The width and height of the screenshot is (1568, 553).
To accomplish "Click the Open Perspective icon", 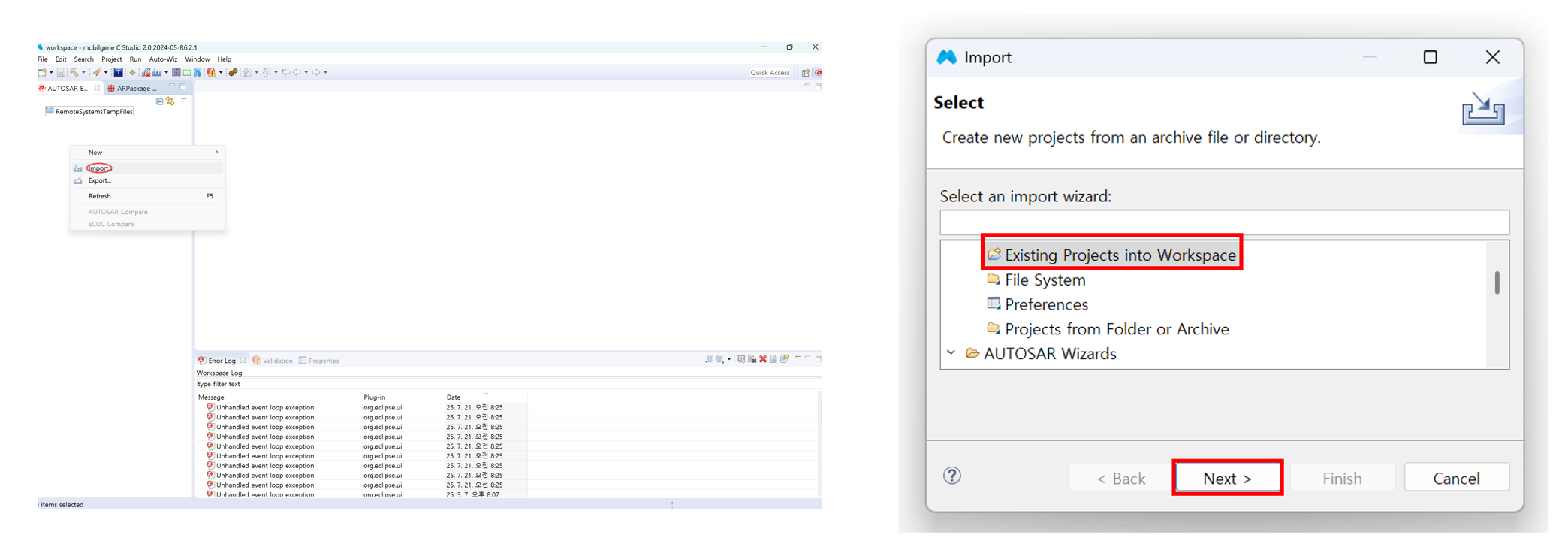I will point(805,73).
